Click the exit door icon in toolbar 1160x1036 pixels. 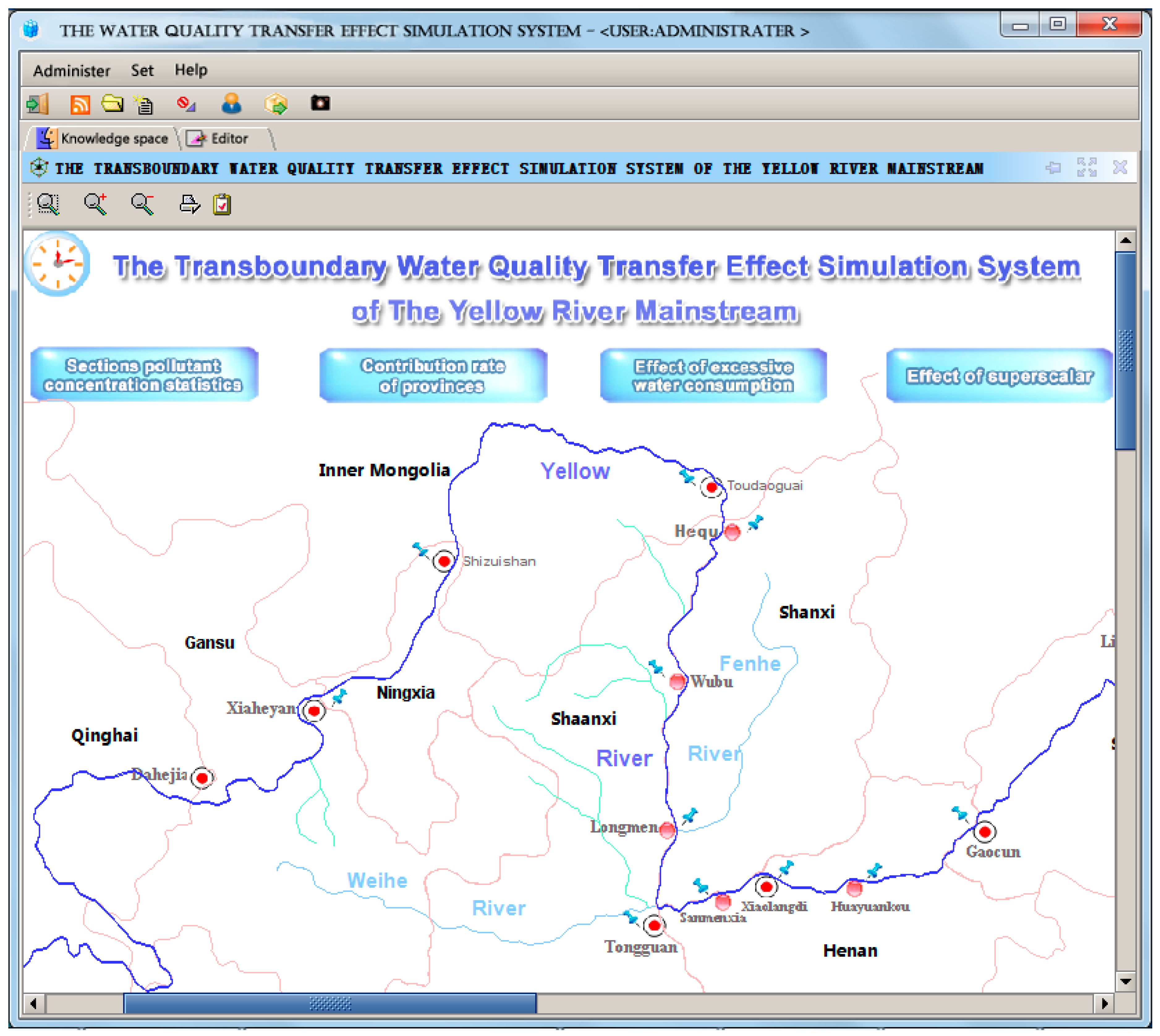[x=38, y=104]
